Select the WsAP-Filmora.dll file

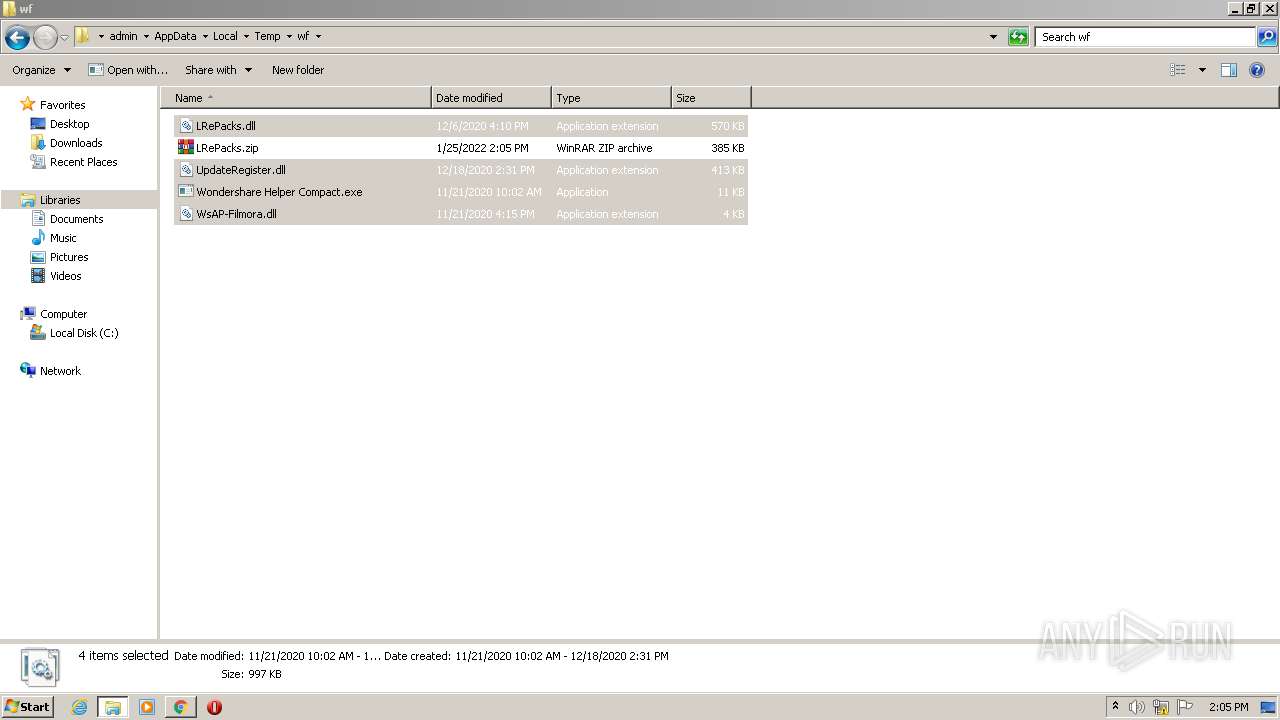pos(461,214)
